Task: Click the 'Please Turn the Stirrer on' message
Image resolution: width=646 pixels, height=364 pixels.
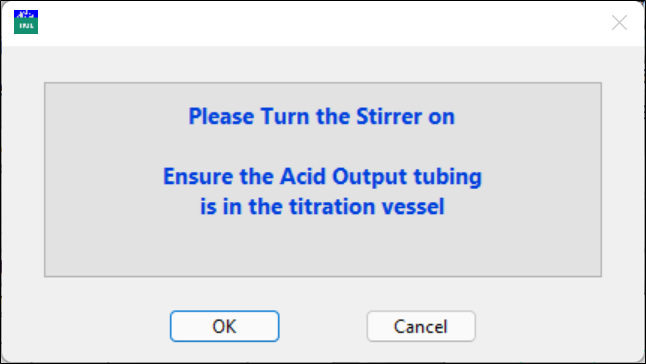Action: 321,117
